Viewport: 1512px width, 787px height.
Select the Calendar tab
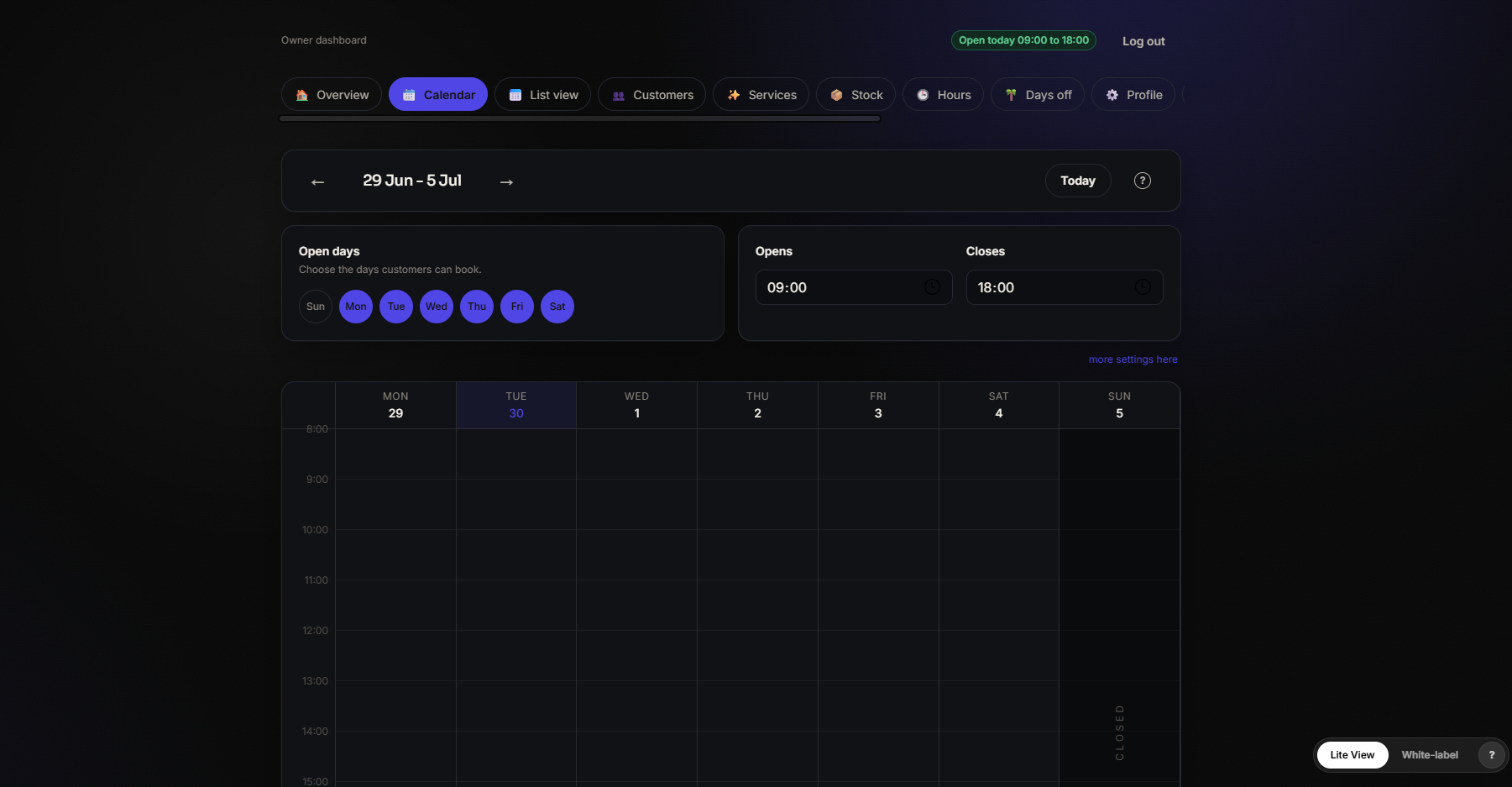438,95
